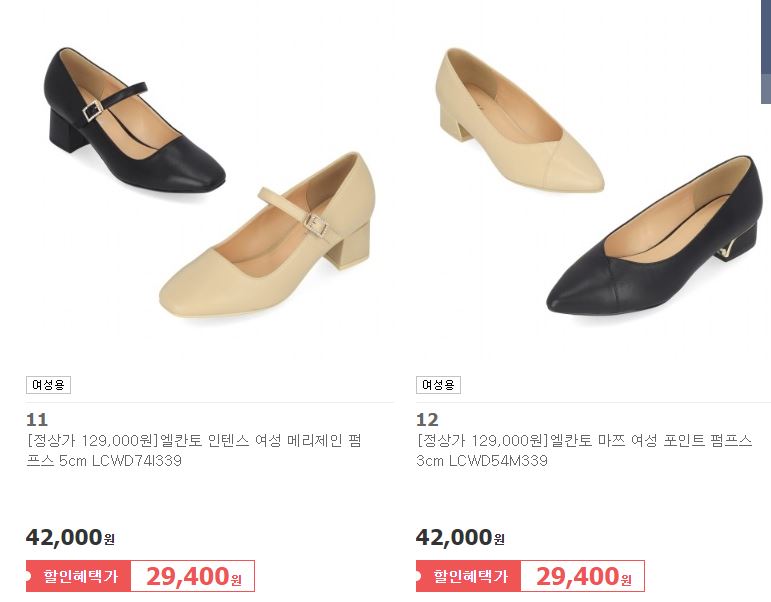Click the LCWD54M339 model code text

pos(498,461)
